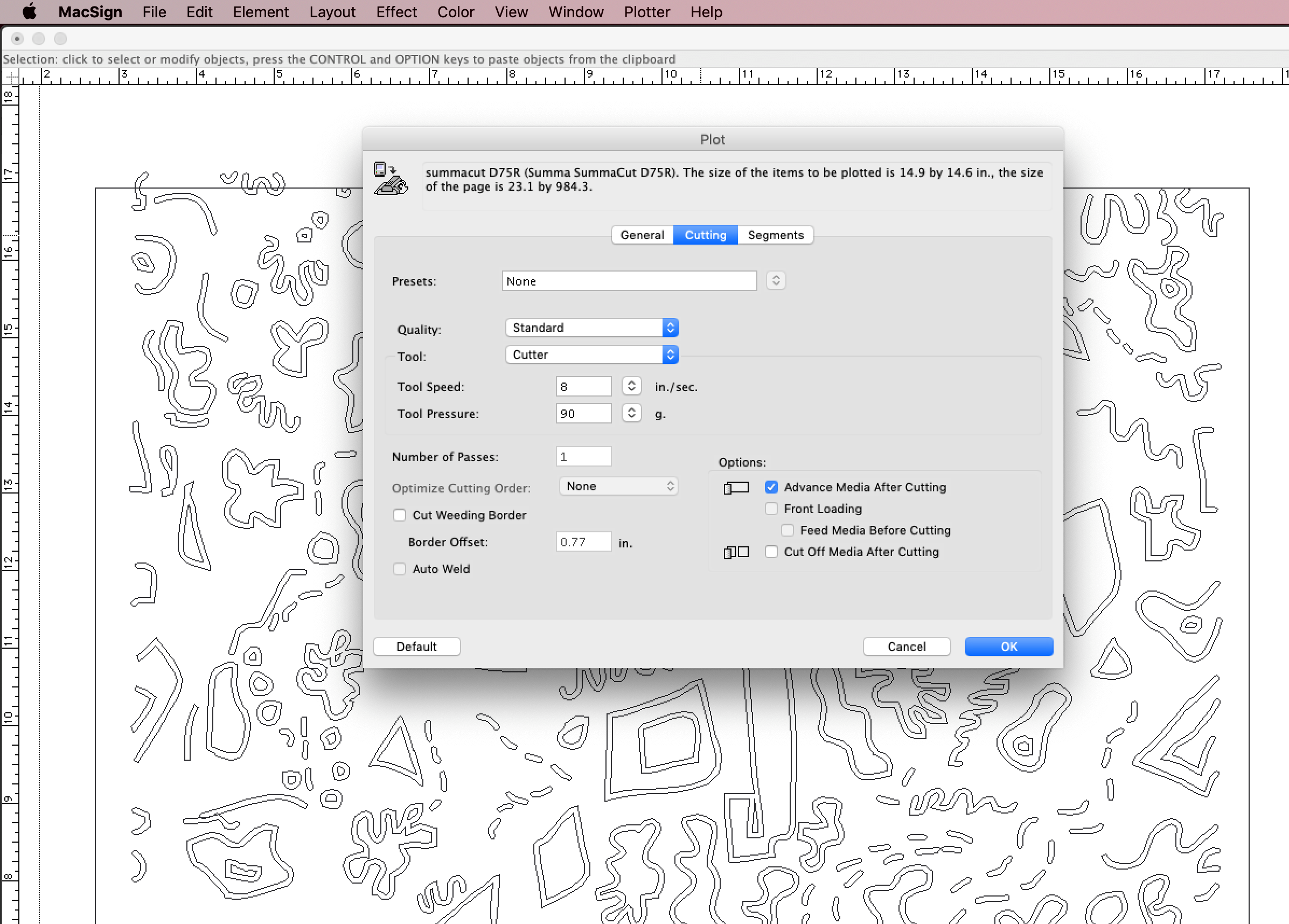Open the Window menu
The width and height of the screenshot is (1289, 924).
coord(575,12)
